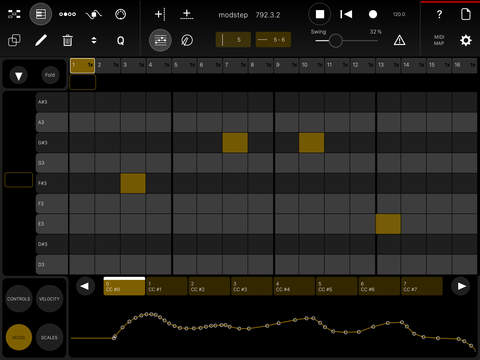
Task: Select the CC #1 tab
Action: 167,286
